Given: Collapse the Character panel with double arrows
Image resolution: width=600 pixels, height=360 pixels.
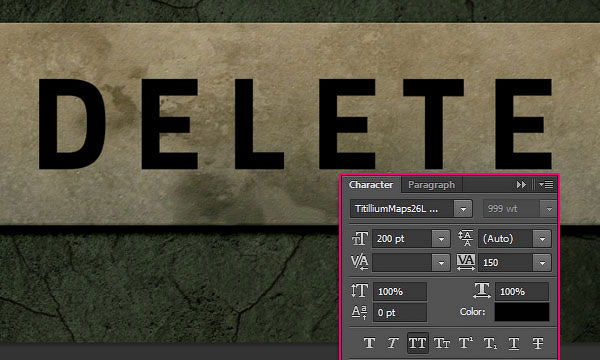Looking at the screenshot, I should [521, 185].
